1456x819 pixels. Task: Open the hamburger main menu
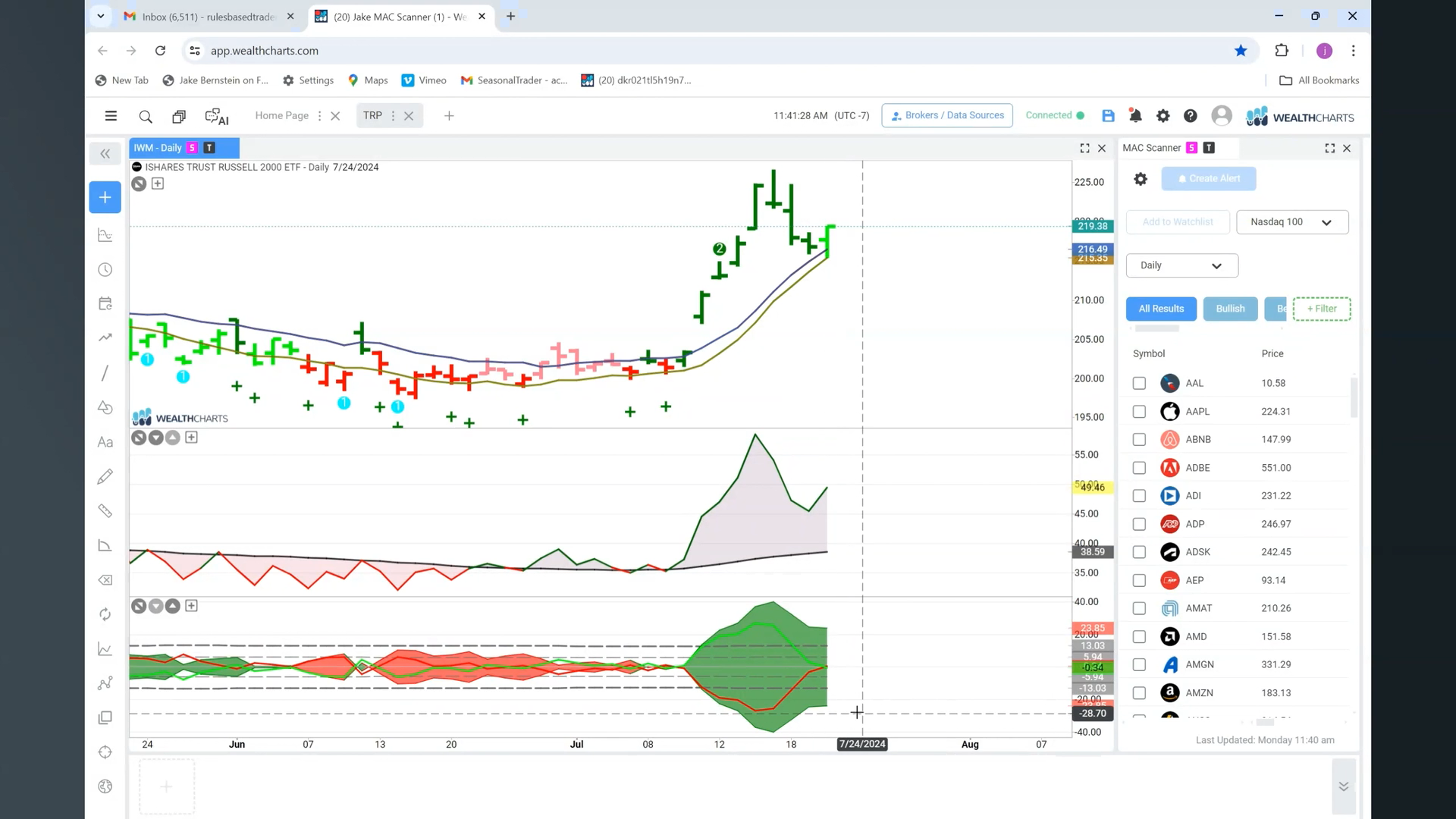[111, 116]
